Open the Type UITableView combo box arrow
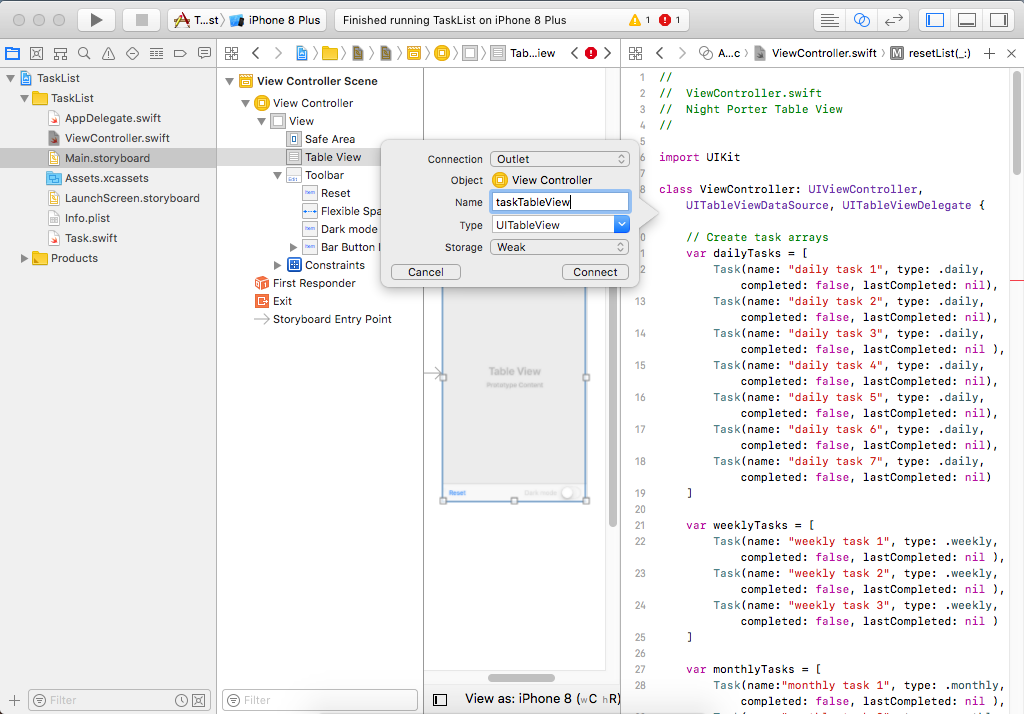The image size is (1024, 714). (622, 225)
